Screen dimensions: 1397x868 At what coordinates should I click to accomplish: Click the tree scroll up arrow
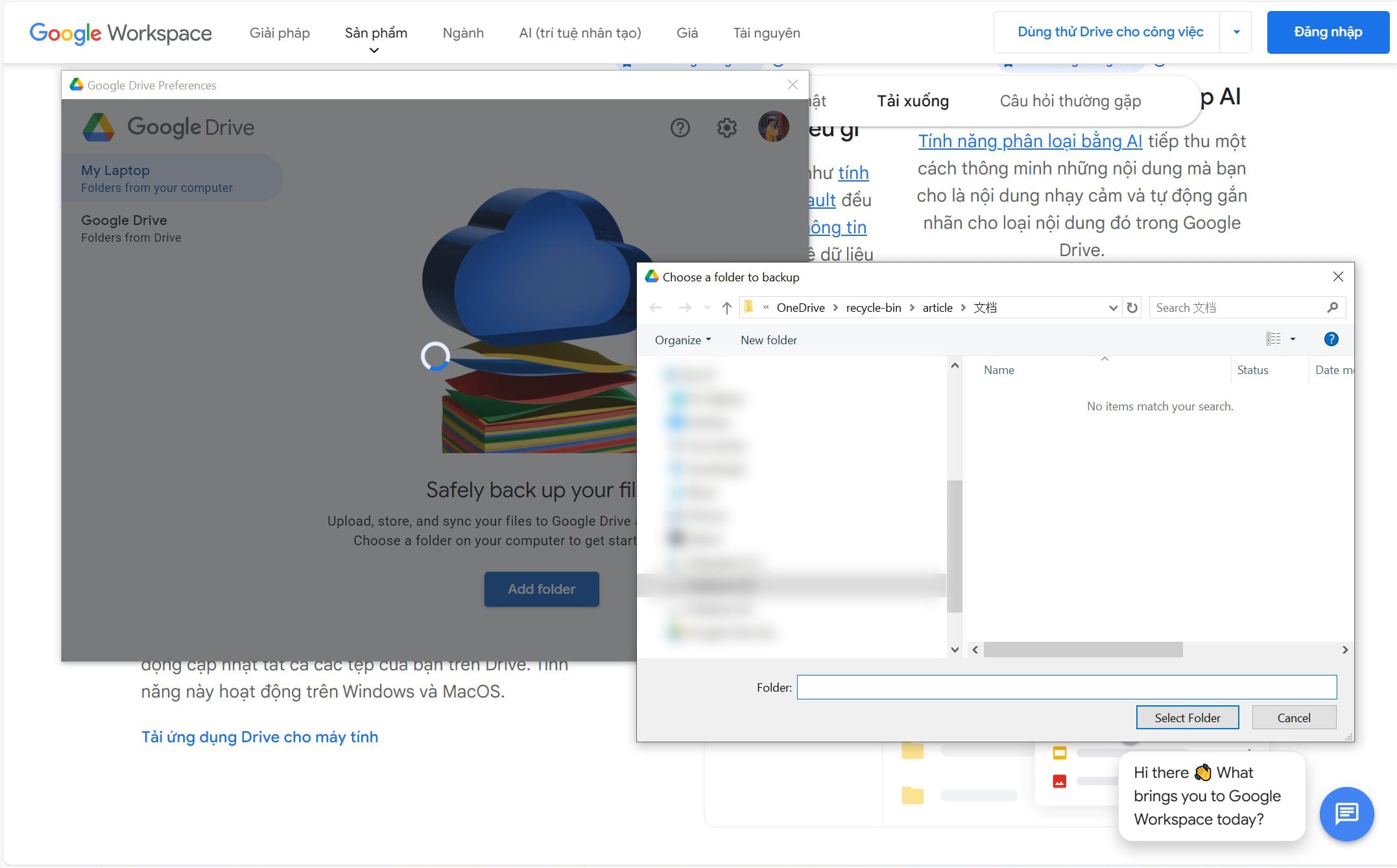954,366
